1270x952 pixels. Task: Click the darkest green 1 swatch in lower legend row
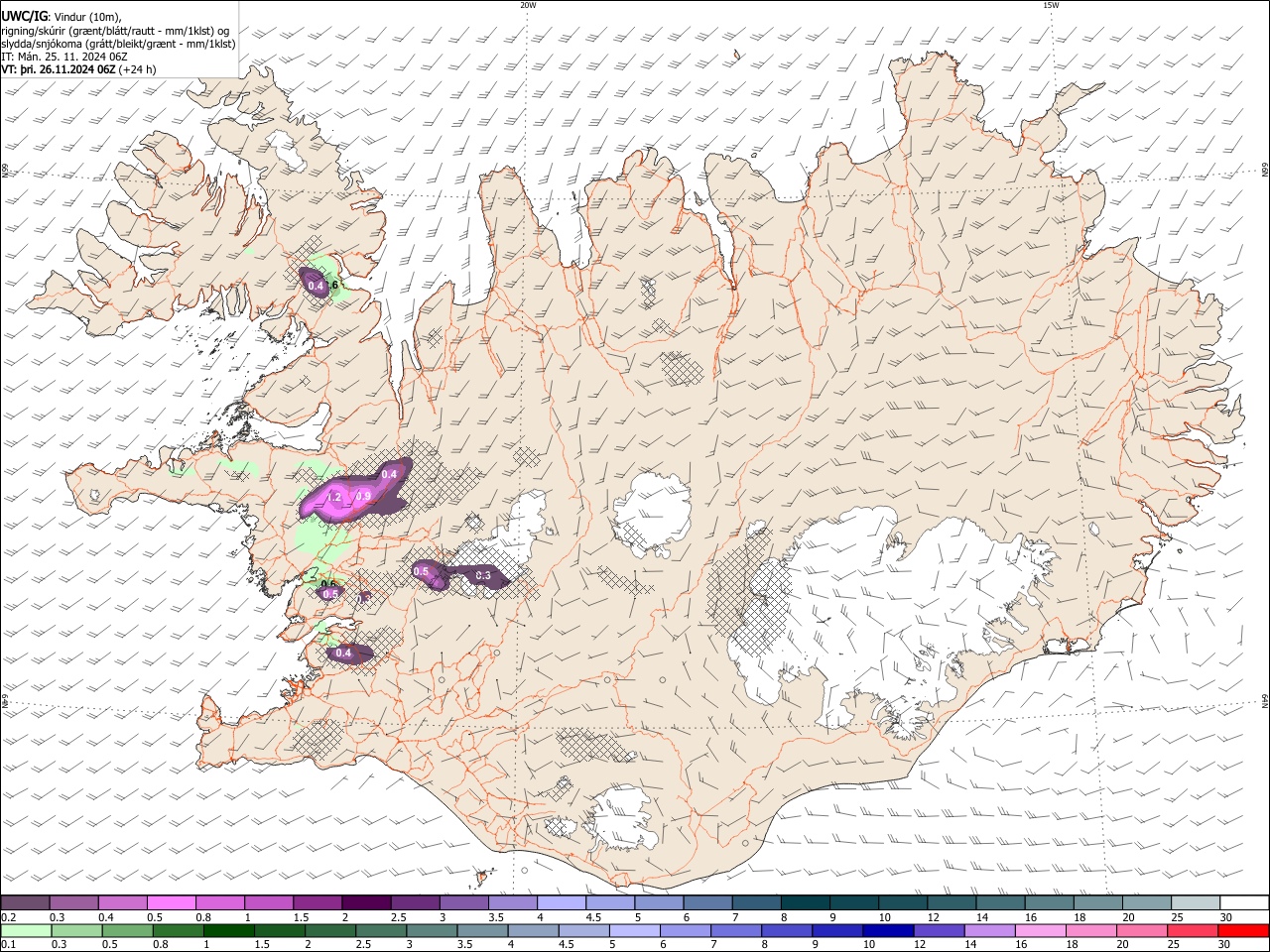(228, 930)
